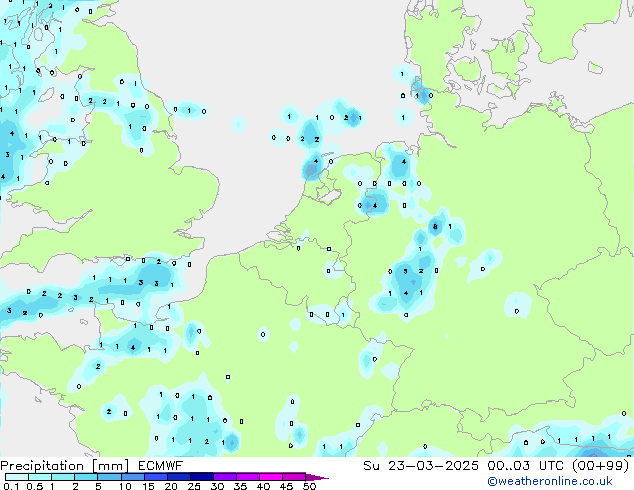Click the 'ECMWF' model label

[x=160, y=466]
